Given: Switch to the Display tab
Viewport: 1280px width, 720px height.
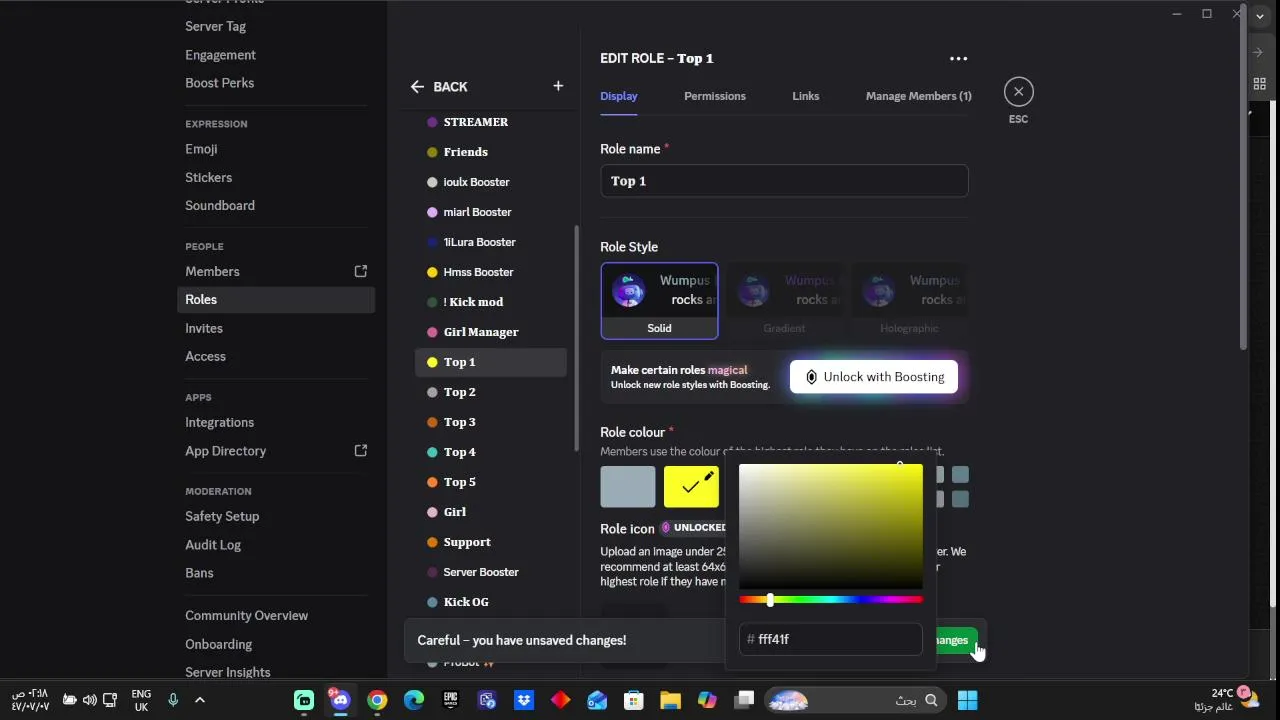Looking at the screenshot, I should click(x=619, y=96).
